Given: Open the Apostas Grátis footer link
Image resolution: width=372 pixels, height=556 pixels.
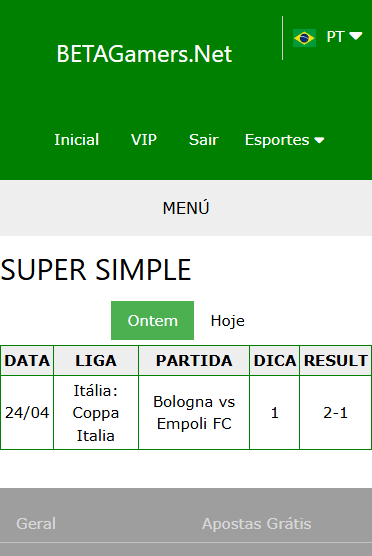Looking at the screenshot, I should (x=257, y=524).
